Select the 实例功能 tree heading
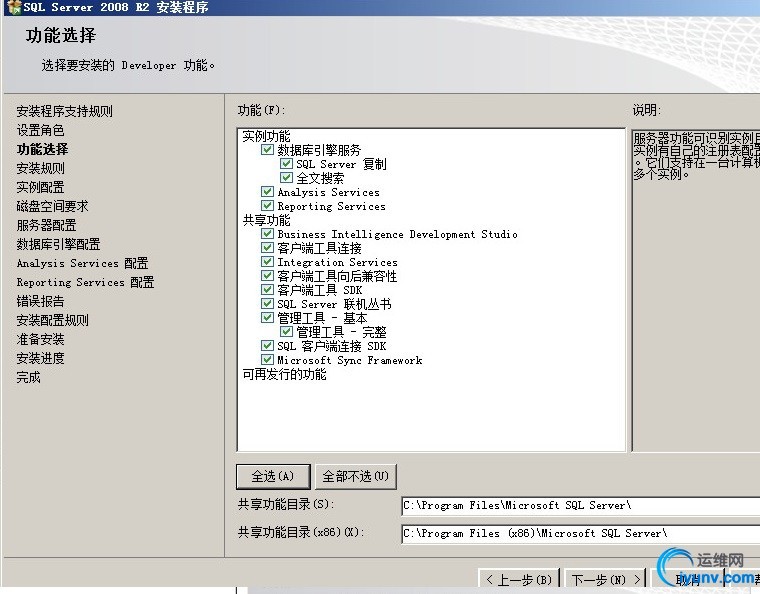Screen dimensions: 760x594 click(266, 136)
